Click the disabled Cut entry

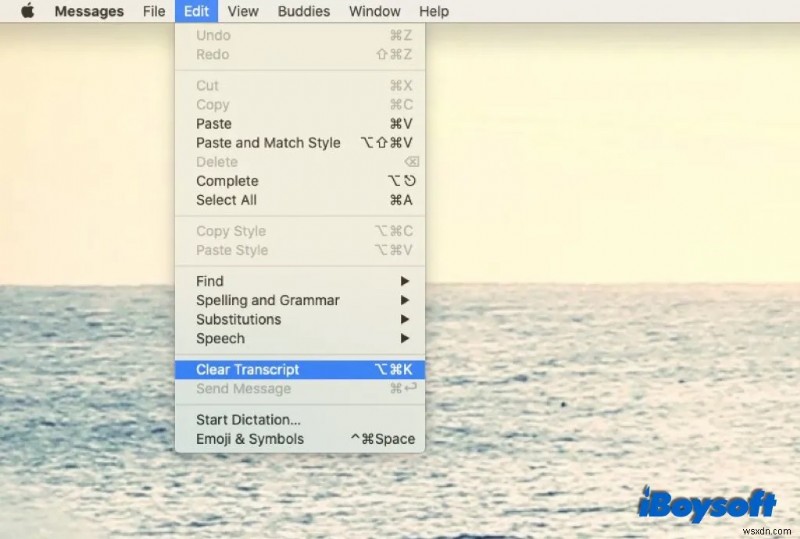coord(300,86)
